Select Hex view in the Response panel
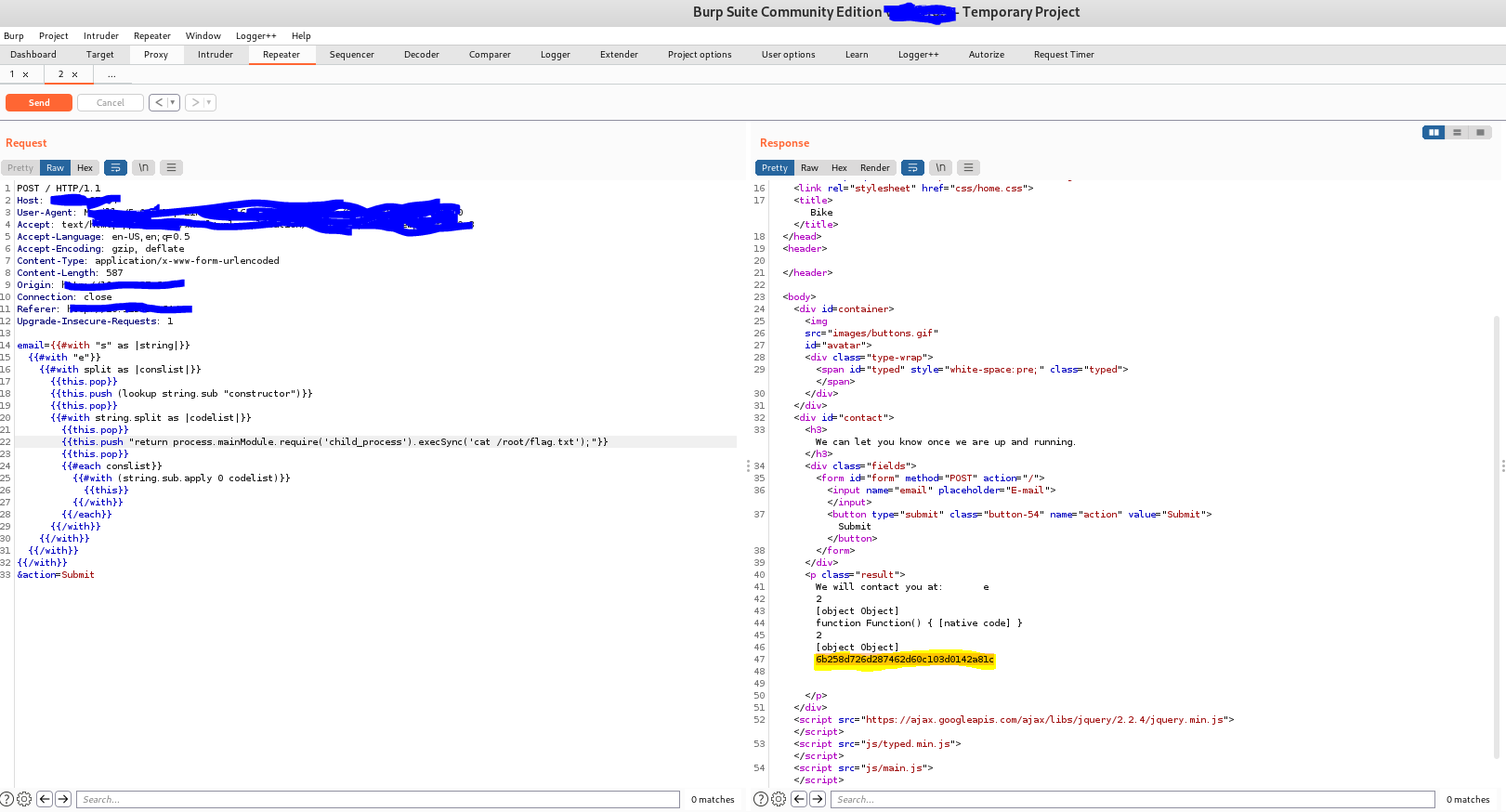Viewport: 1506px width, 812px height. coord(839,168)
